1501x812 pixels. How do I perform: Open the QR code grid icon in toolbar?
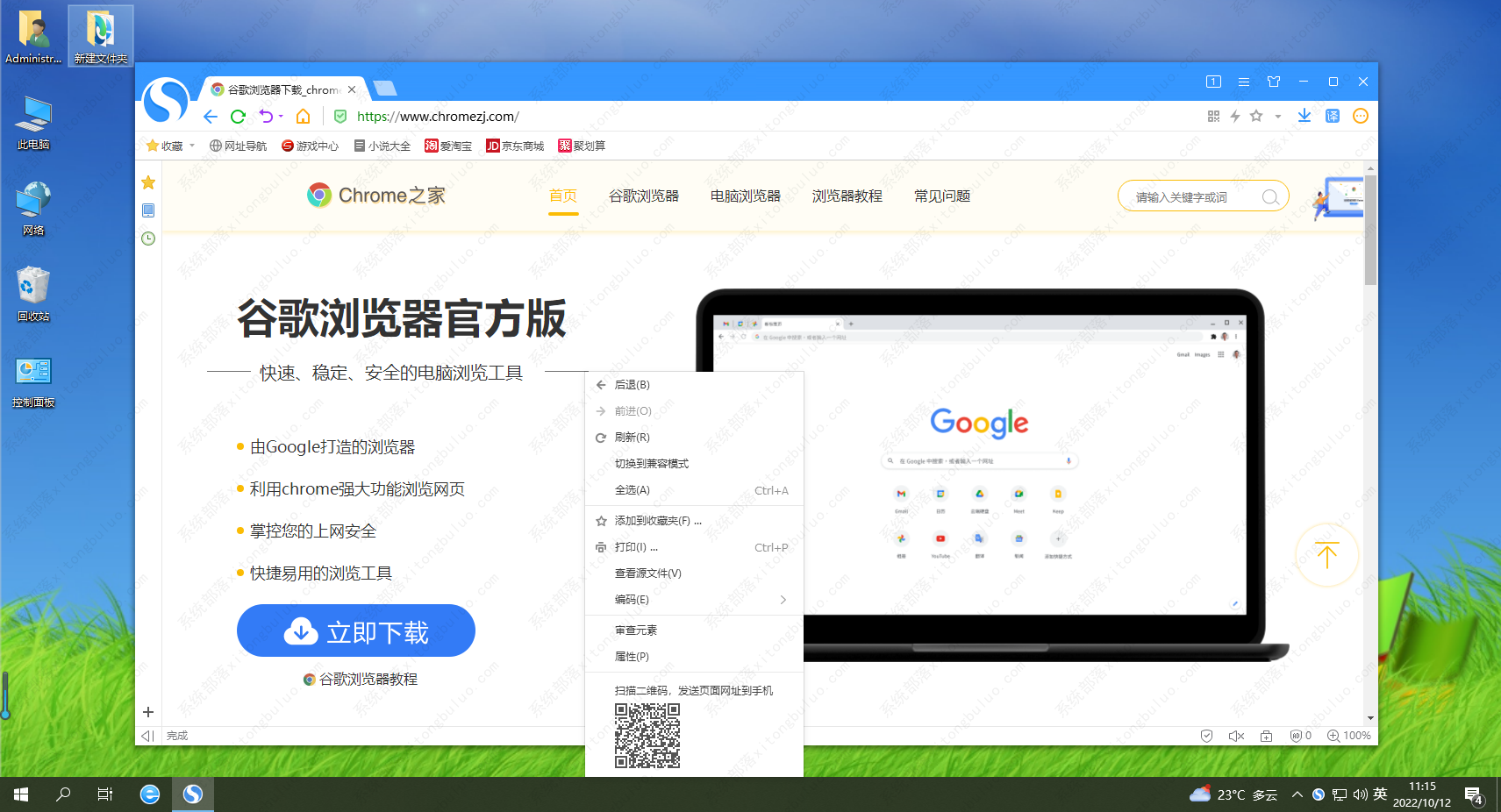point(1213,116)
